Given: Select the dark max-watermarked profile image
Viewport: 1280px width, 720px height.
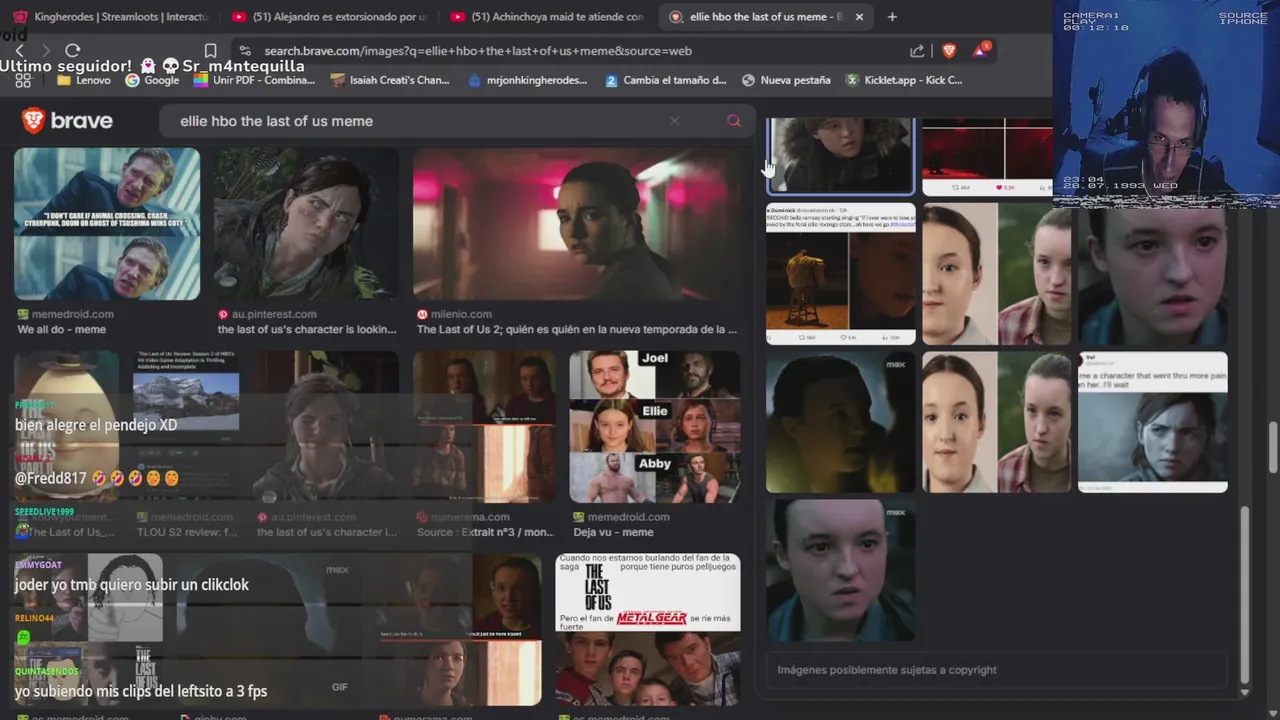Looking at the screenshot, I should coord(840,422).
